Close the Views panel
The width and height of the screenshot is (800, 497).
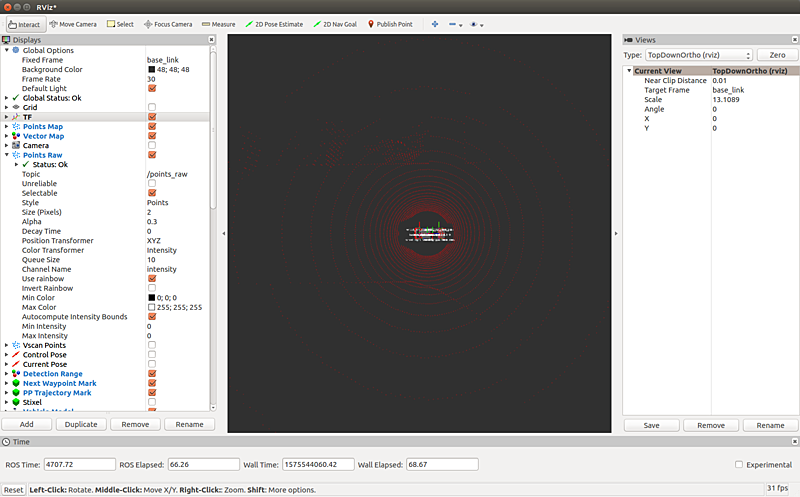pyautogui.click(x=794, y=40)
